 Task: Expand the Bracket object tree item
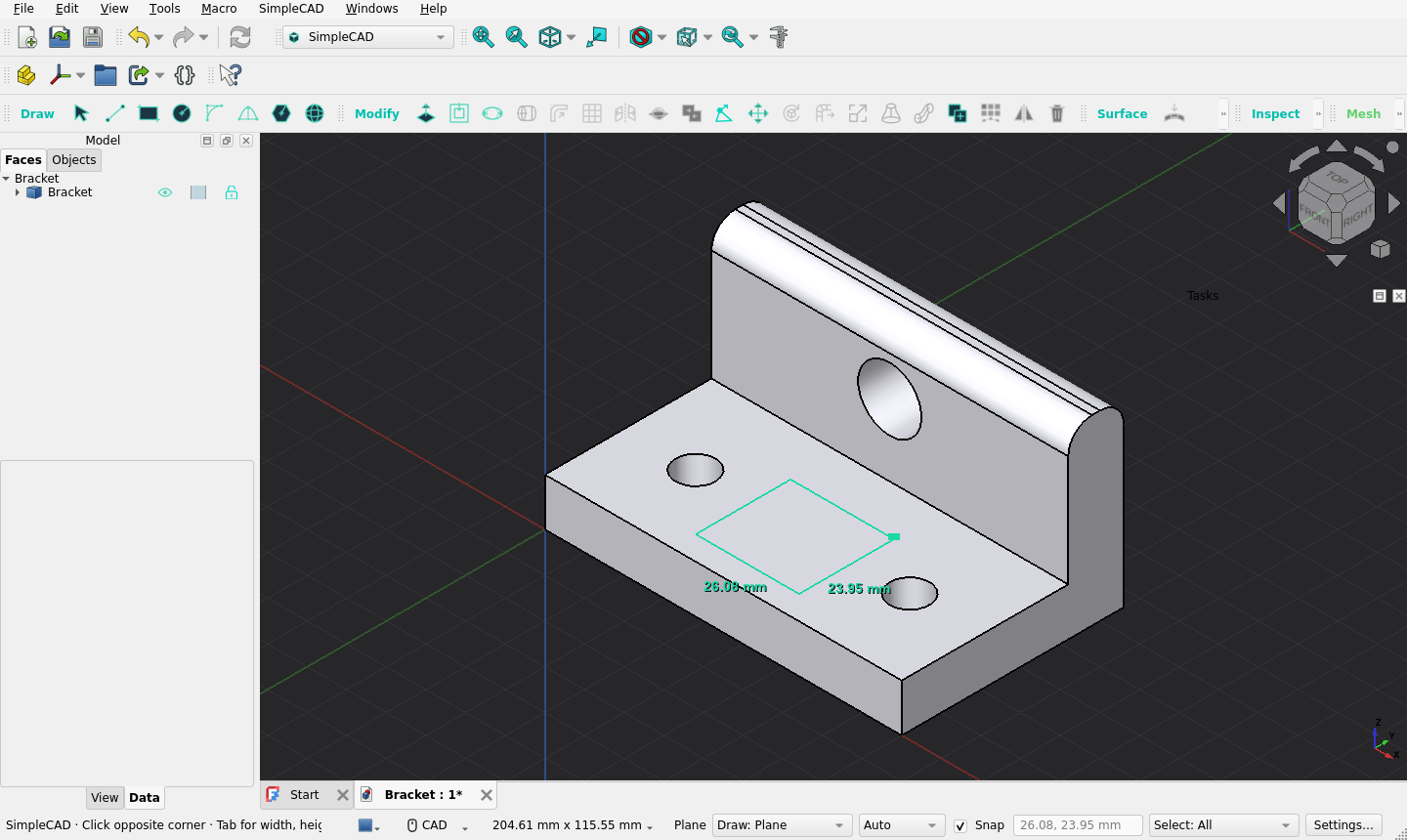tap(18, 192)
